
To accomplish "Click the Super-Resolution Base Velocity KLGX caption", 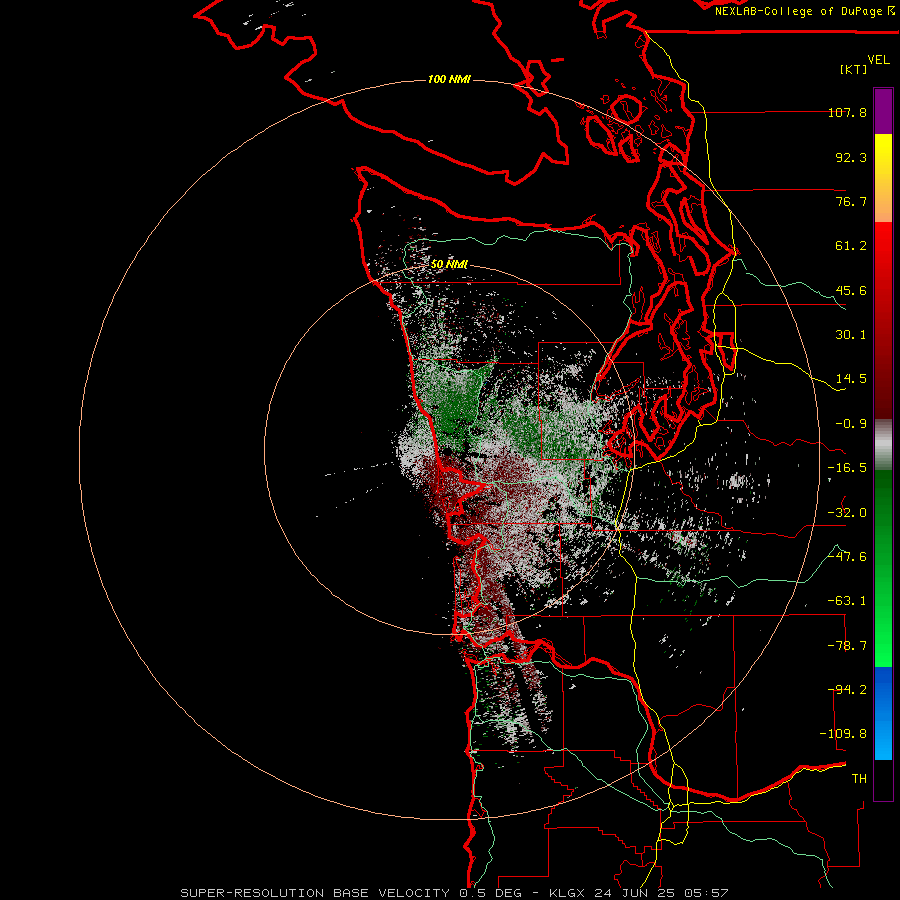I will (454, 893).
